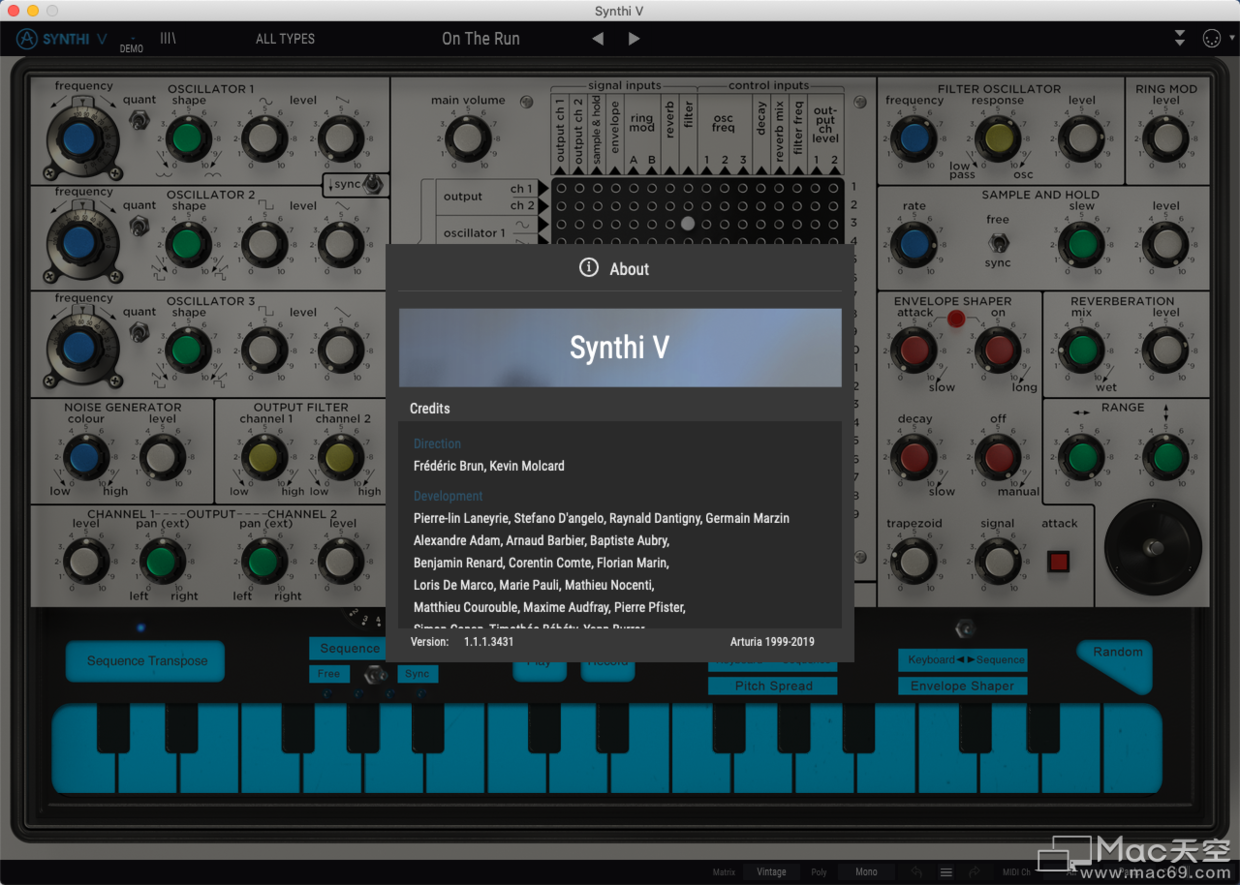Flip Oscillator 2 quant switch
This screenshot has height=885, width=1240.
click(140, 227)
